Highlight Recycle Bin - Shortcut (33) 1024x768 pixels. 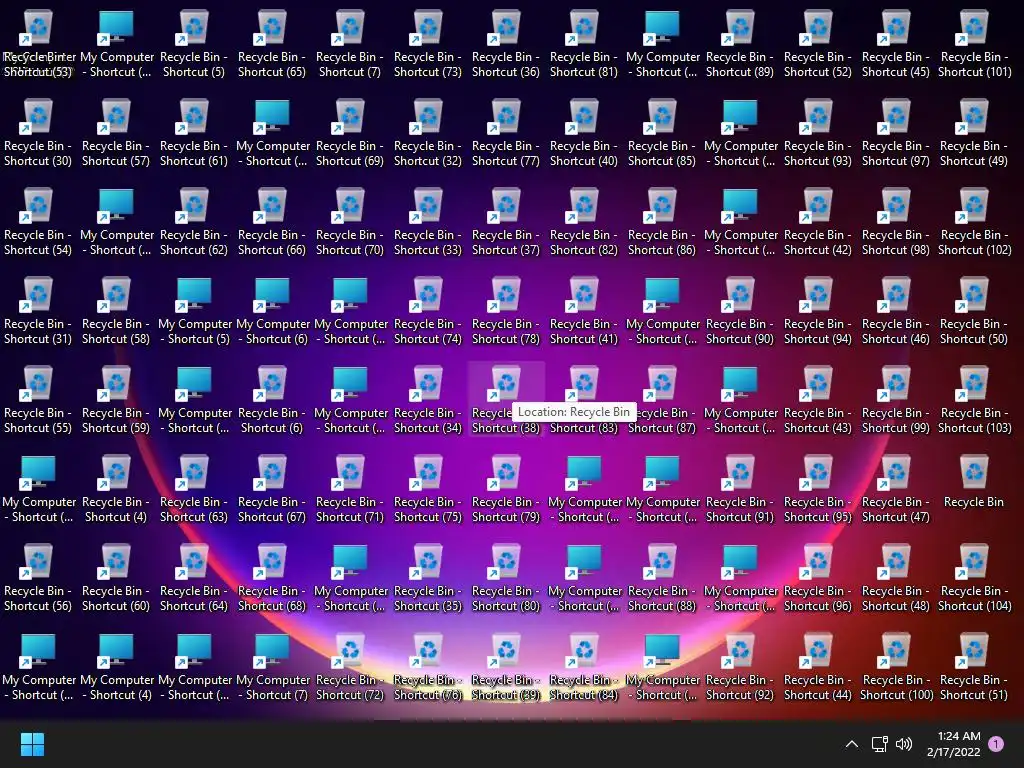tap(428, 222)
